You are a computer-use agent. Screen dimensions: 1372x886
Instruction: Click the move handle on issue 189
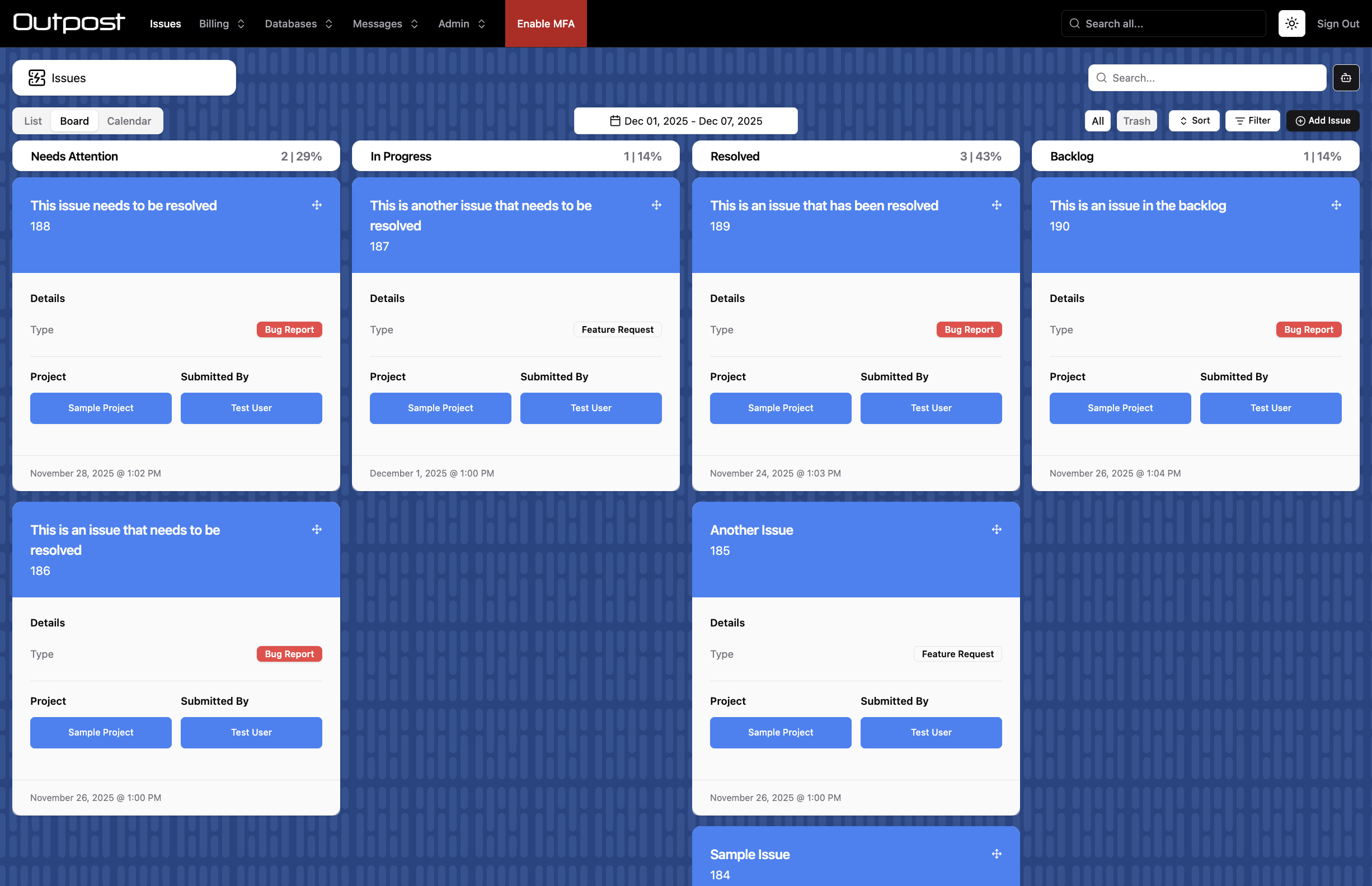(x=996, y=205)
